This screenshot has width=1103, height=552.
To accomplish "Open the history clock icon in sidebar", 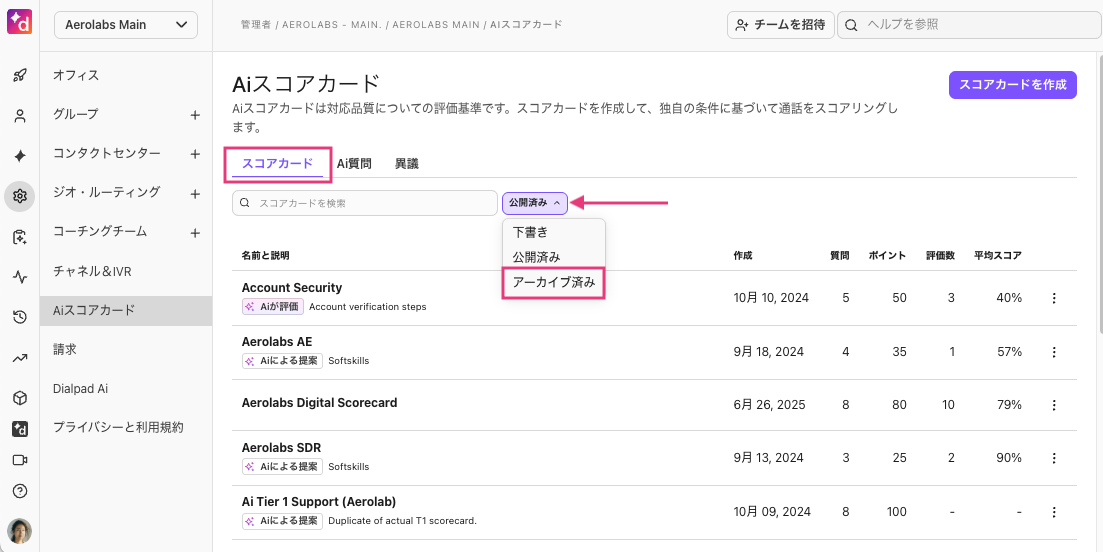I will [20, 318].
